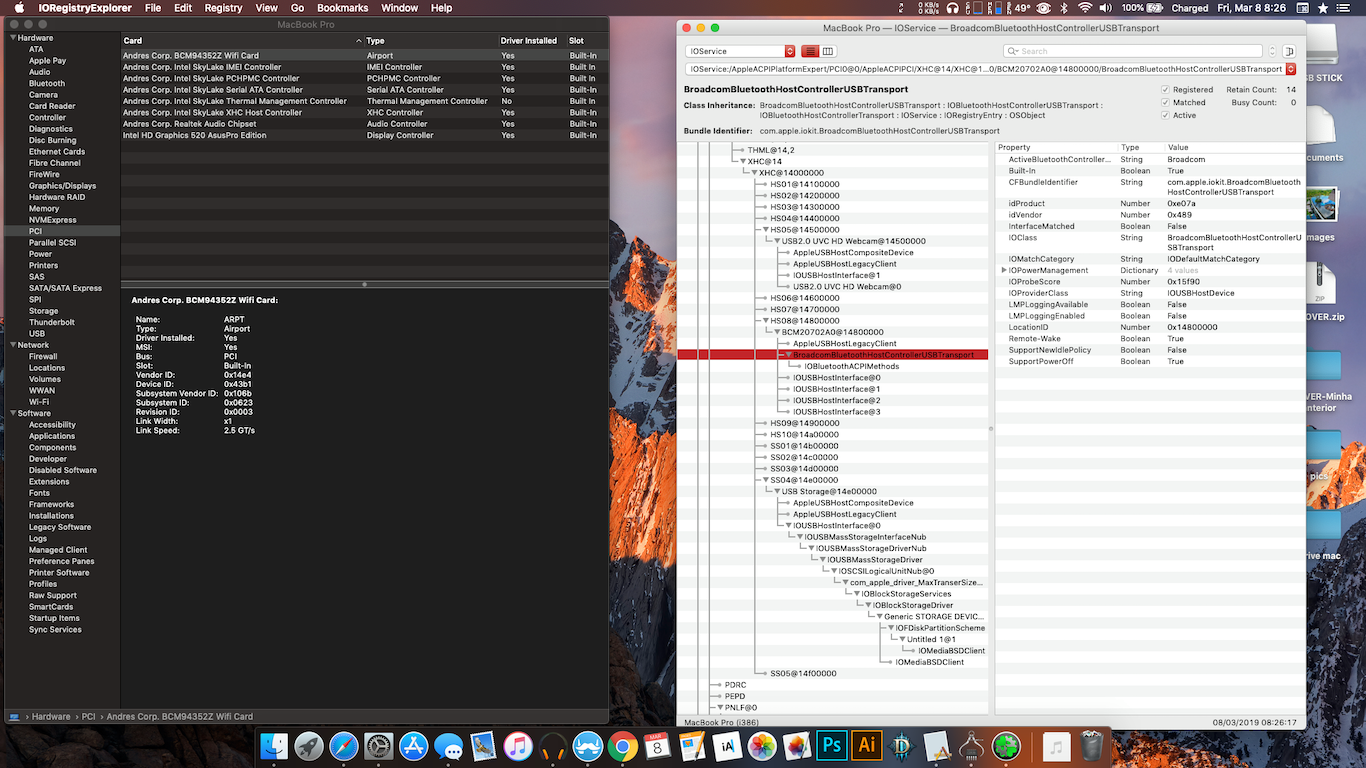Select Bluetooth in System Information sidebar
The height and width of the screenshot is (768, 1366).
pos(47,84)
